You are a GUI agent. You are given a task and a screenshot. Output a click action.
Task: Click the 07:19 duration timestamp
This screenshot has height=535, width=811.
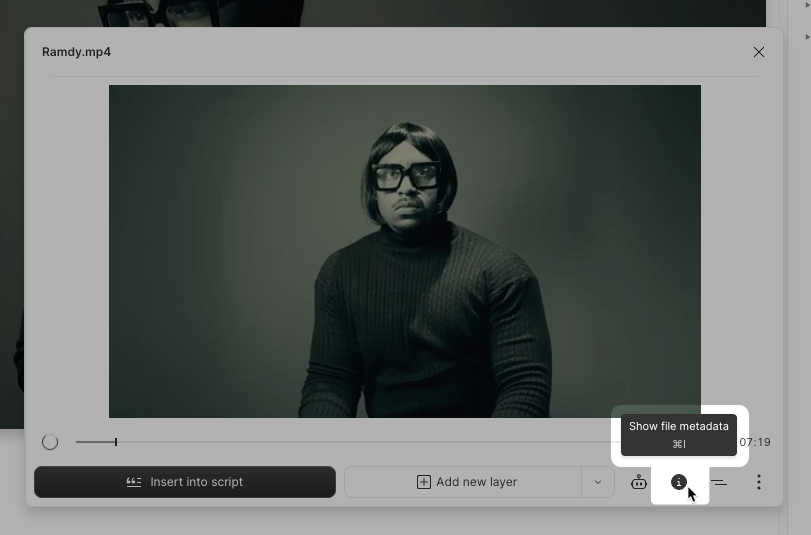coord(755,442)
